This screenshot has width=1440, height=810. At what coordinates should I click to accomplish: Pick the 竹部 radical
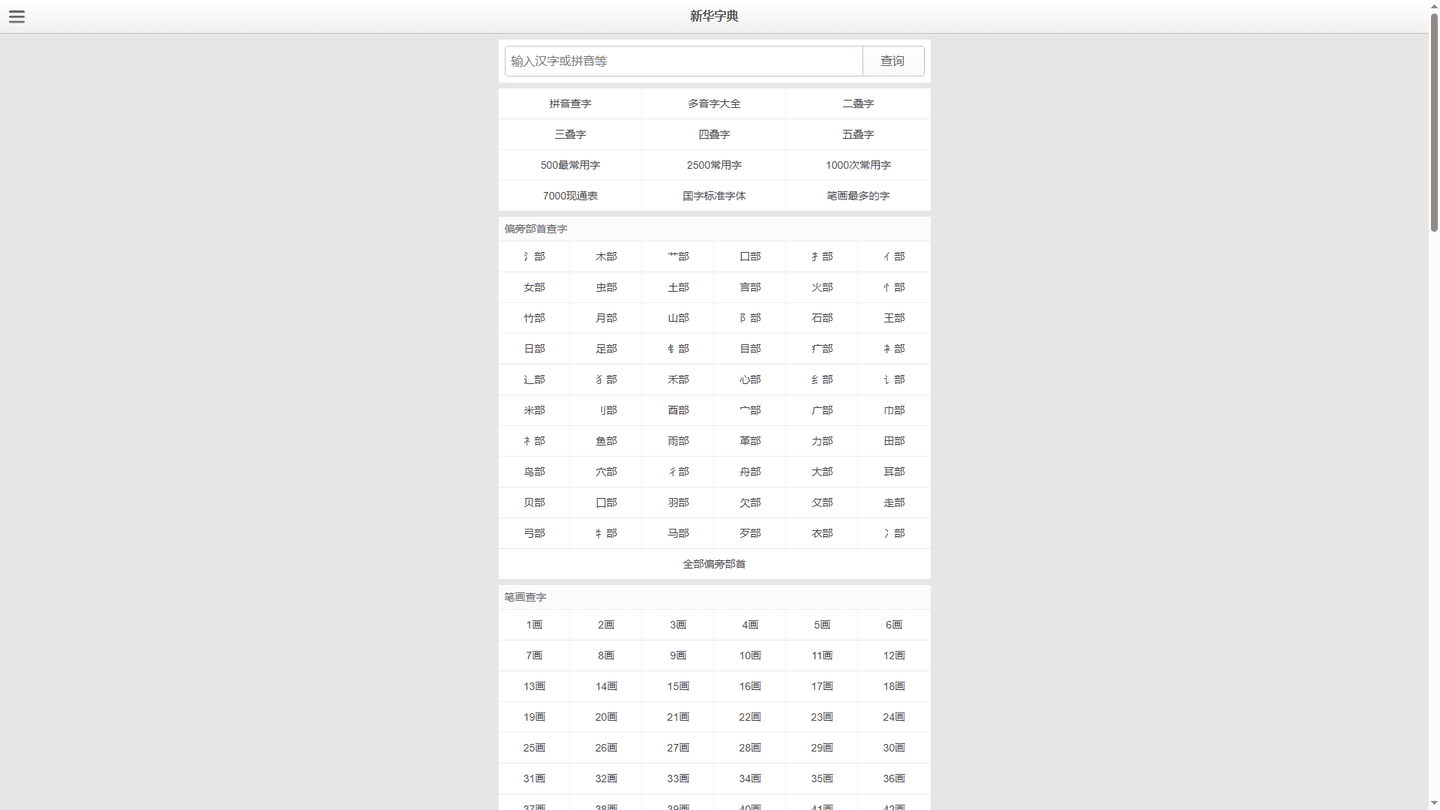pos(534,319)
